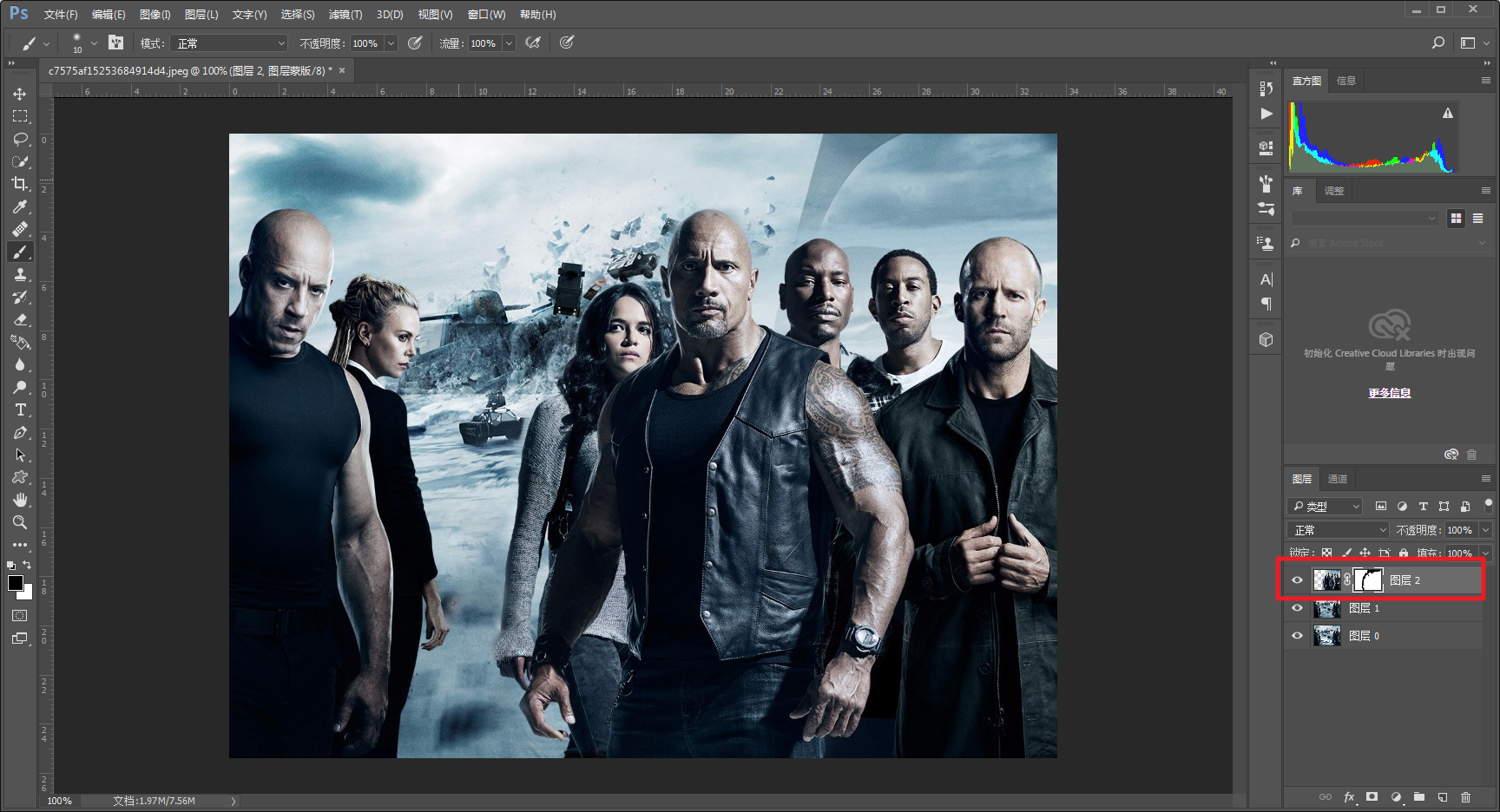Viewport: 1500px width, 812px height.
Task: Close the c7575af15253684914d4.jpeg document tab
Action: [342, 70]
